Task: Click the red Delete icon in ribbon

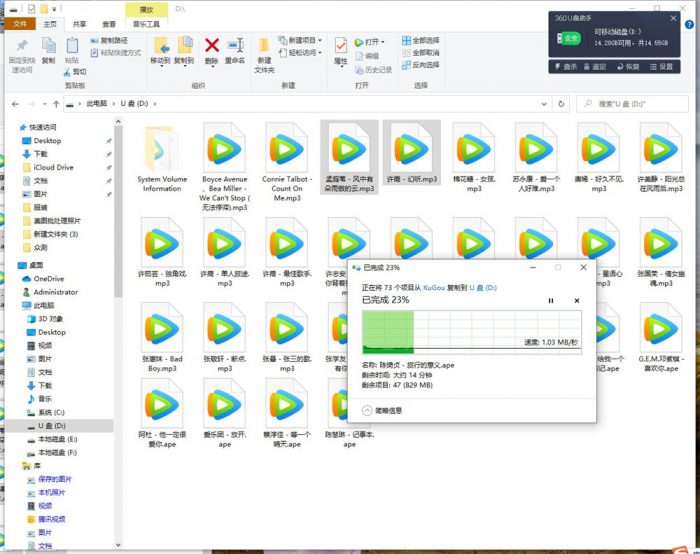Action: [x=212, y=46]
